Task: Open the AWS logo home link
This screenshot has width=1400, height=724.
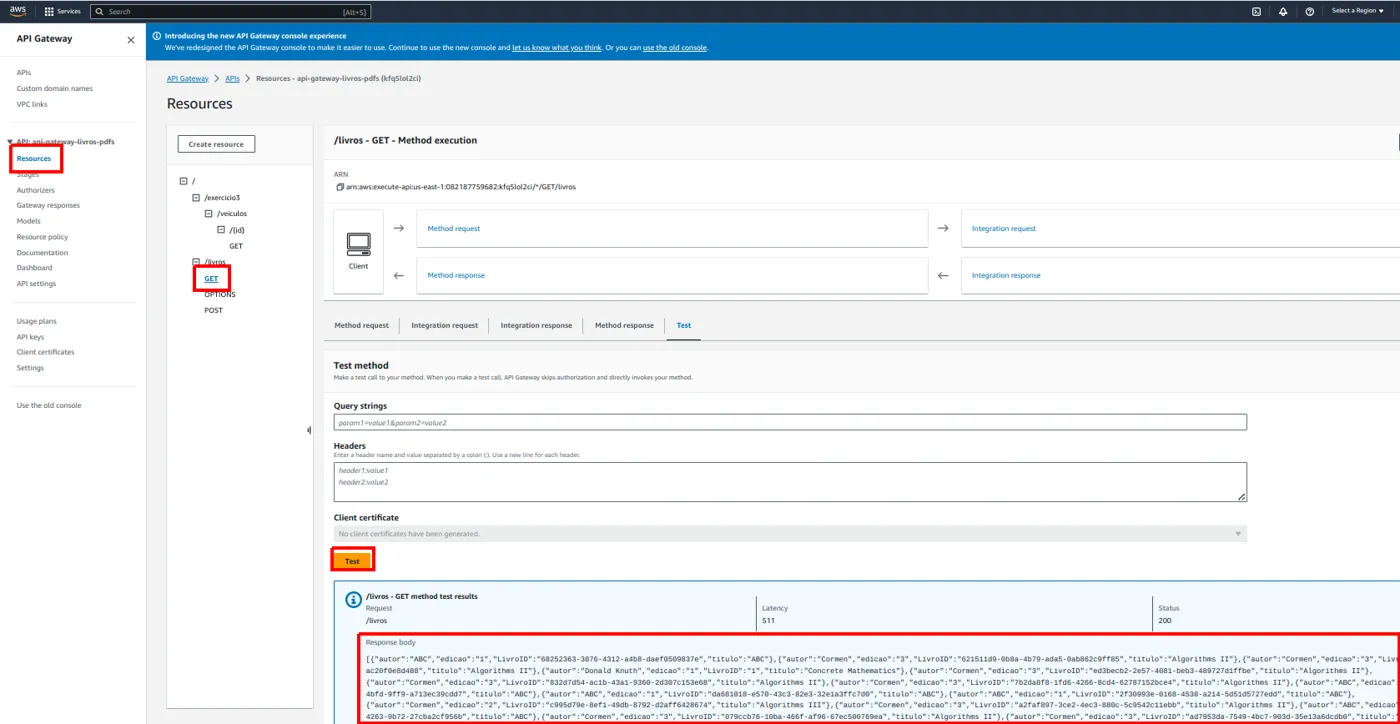Action: click(x=18, y=11)
